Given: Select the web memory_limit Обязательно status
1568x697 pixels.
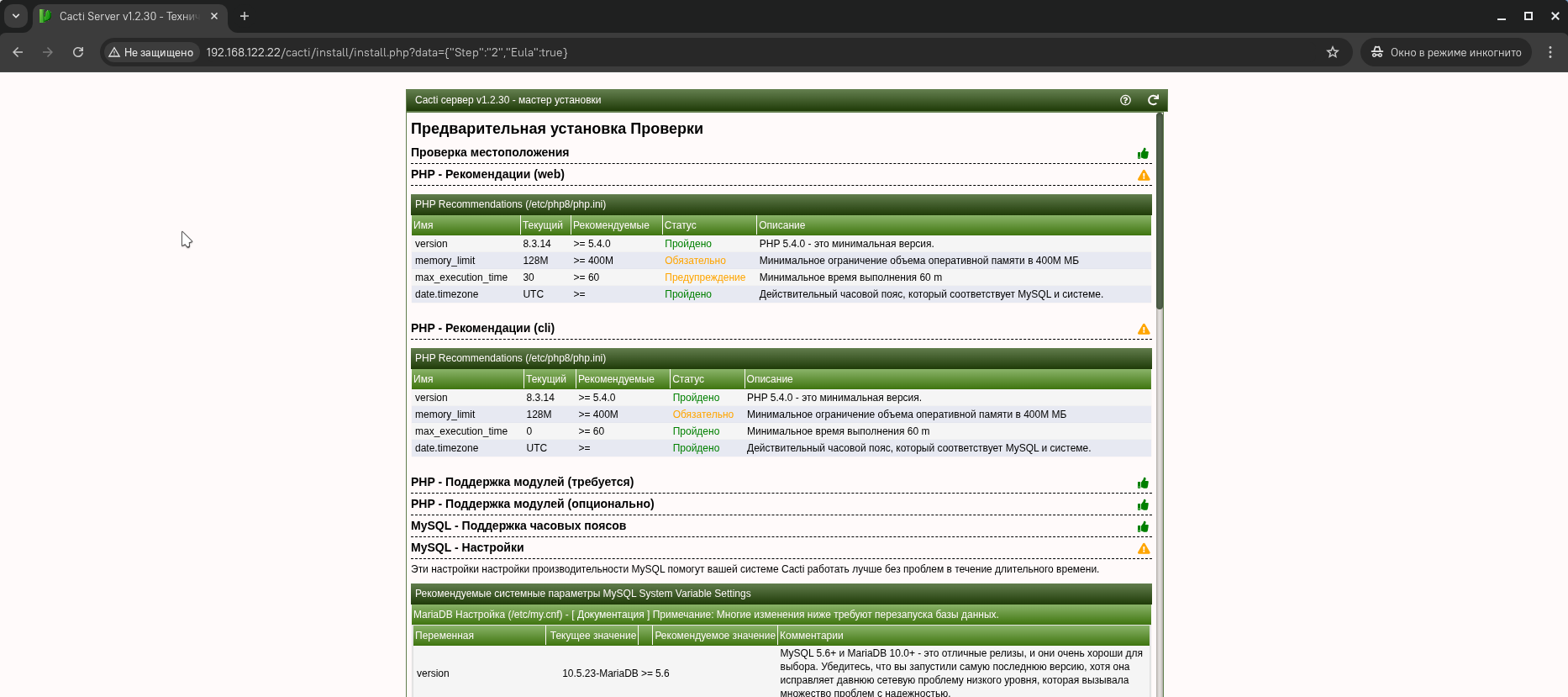Looking at the screenshot, I should pyautogui.click(x=695, y=261).
